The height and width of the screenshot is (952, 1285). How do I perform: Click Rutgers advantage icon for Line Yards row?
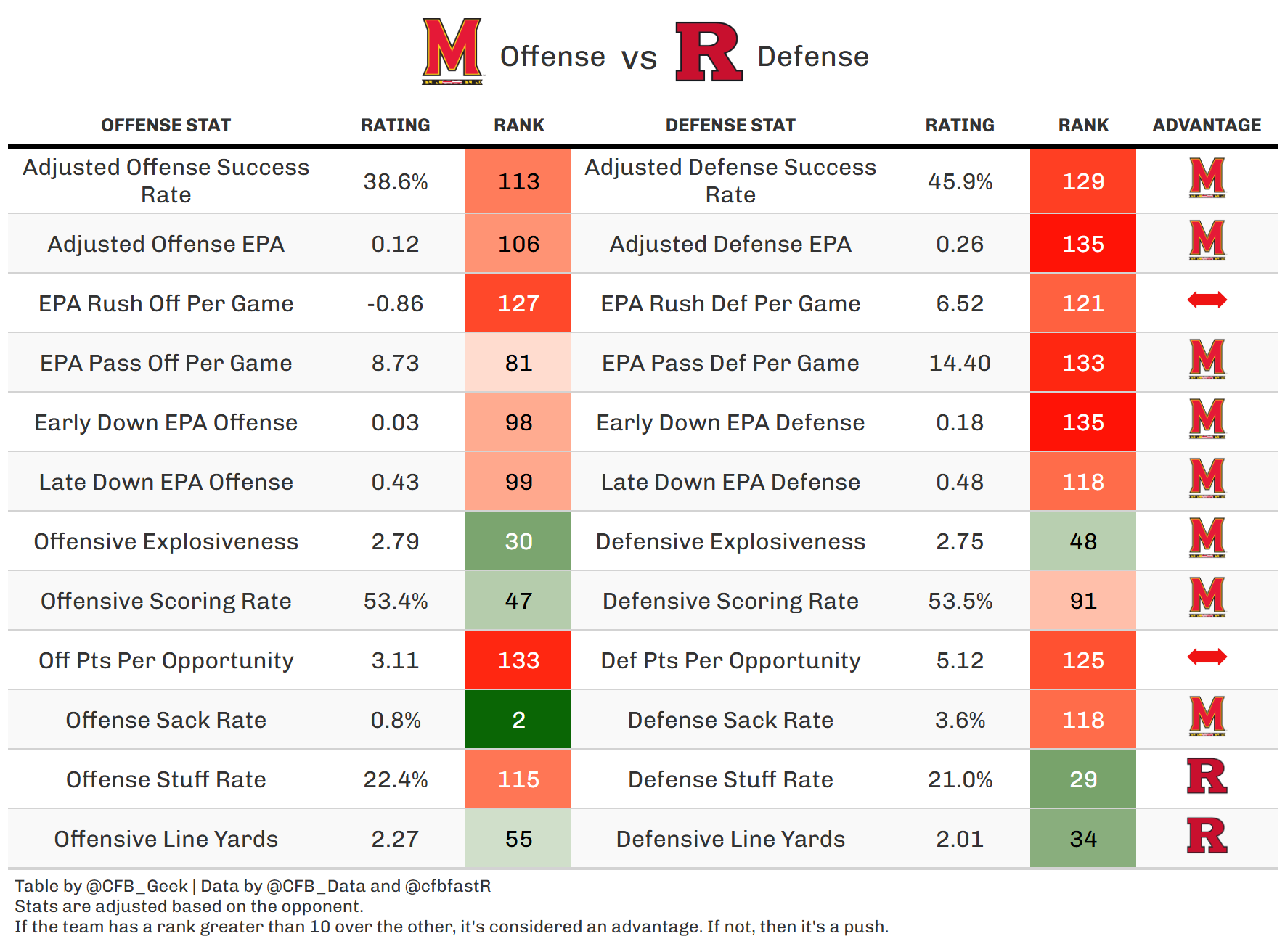click(x=1207, y=835)
